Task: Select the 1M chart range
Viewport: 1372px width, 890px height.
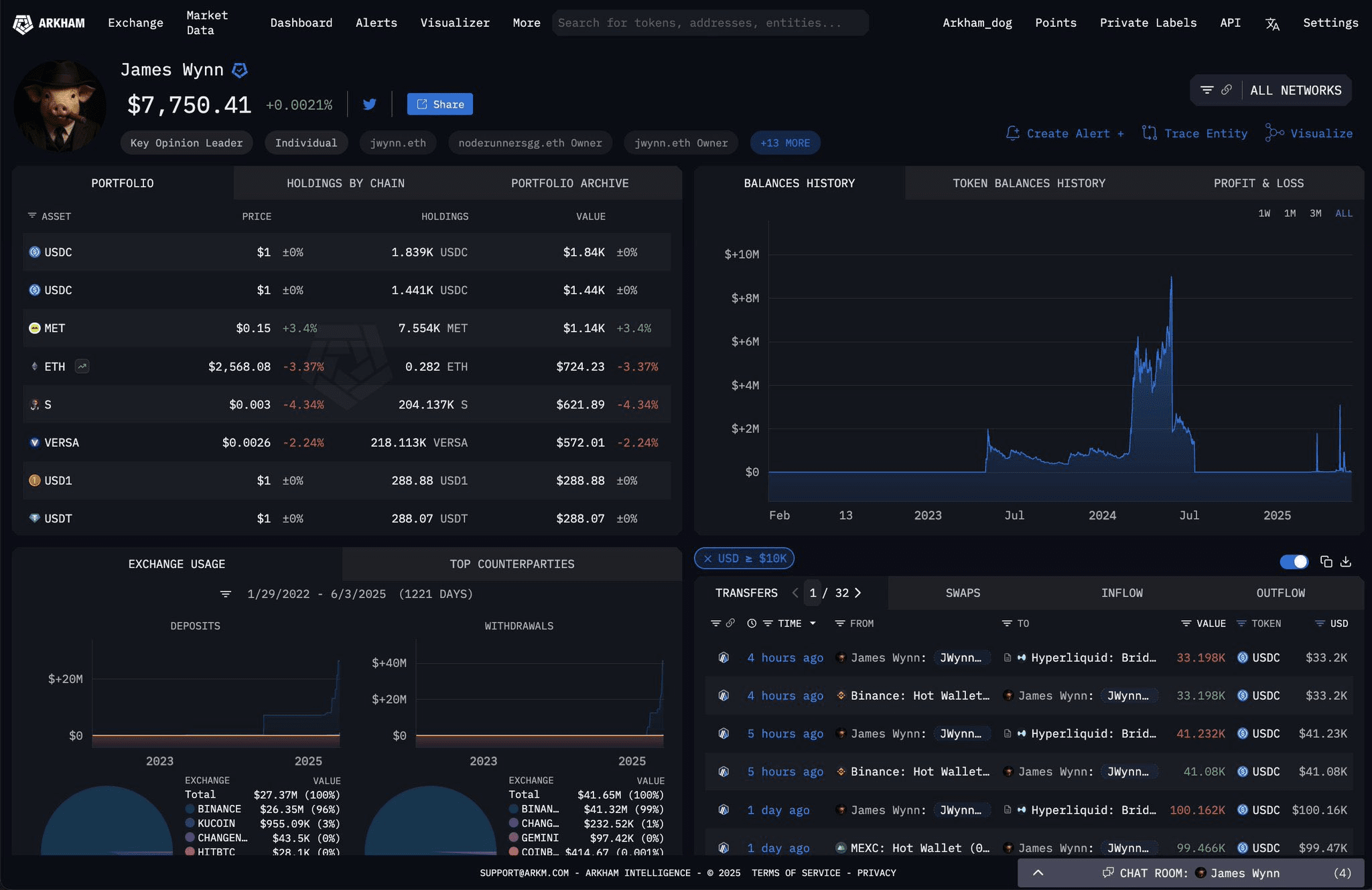Action: [1290, 214]
